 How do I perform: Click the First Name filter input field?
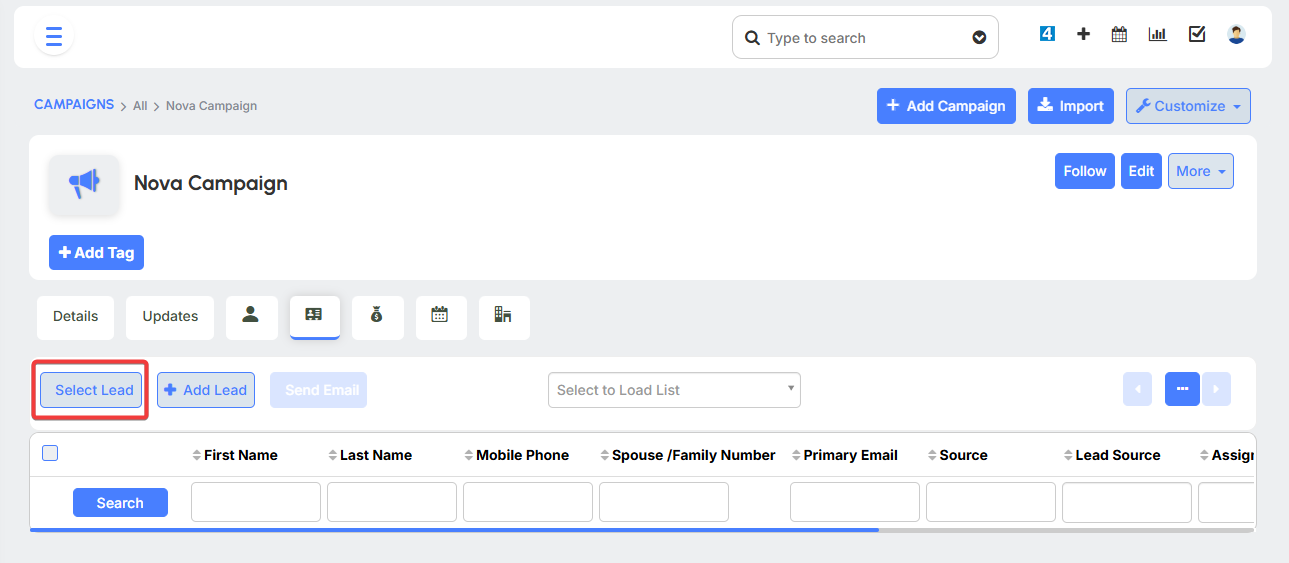tap(255, 502)
